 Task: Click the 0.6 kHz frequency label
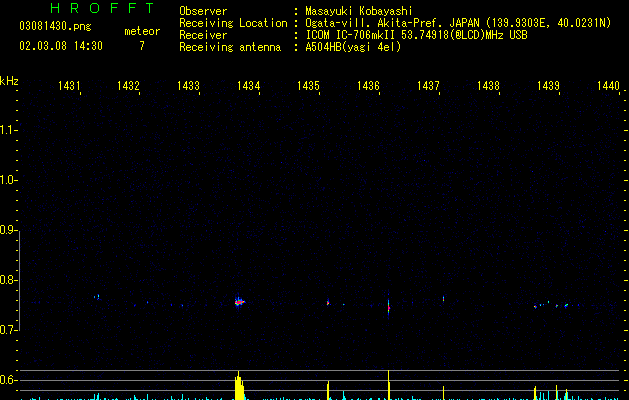point(8,380)
